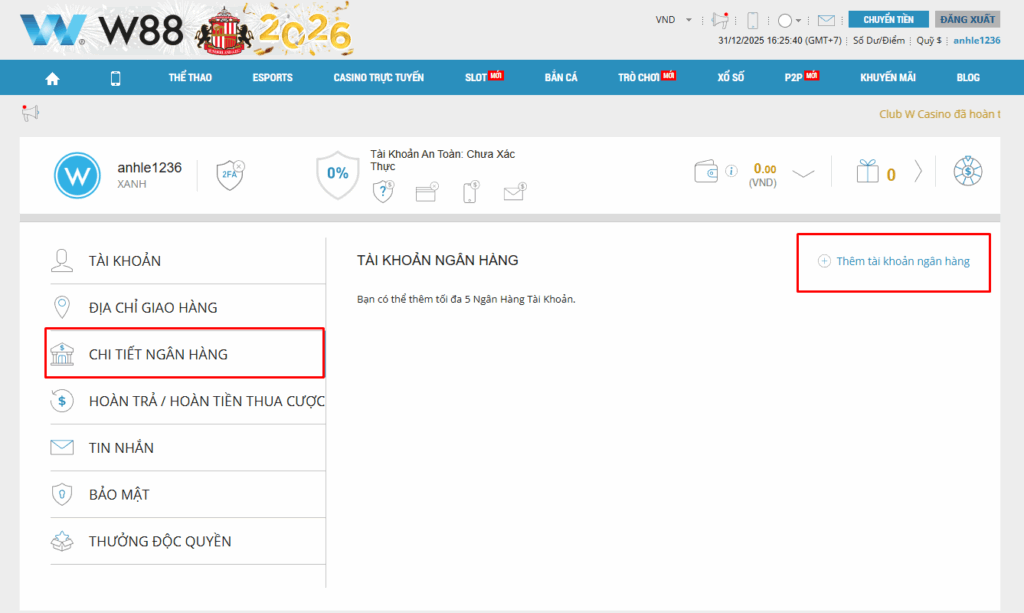Open the envelope messages icon in header
This screenshot has width=1024, height=613.
826,20
